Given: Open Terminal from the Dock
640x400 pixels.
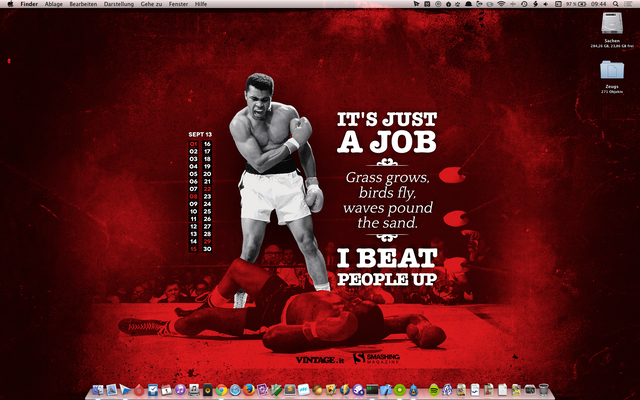Looking at the screenshot, I should coord(372,390).
